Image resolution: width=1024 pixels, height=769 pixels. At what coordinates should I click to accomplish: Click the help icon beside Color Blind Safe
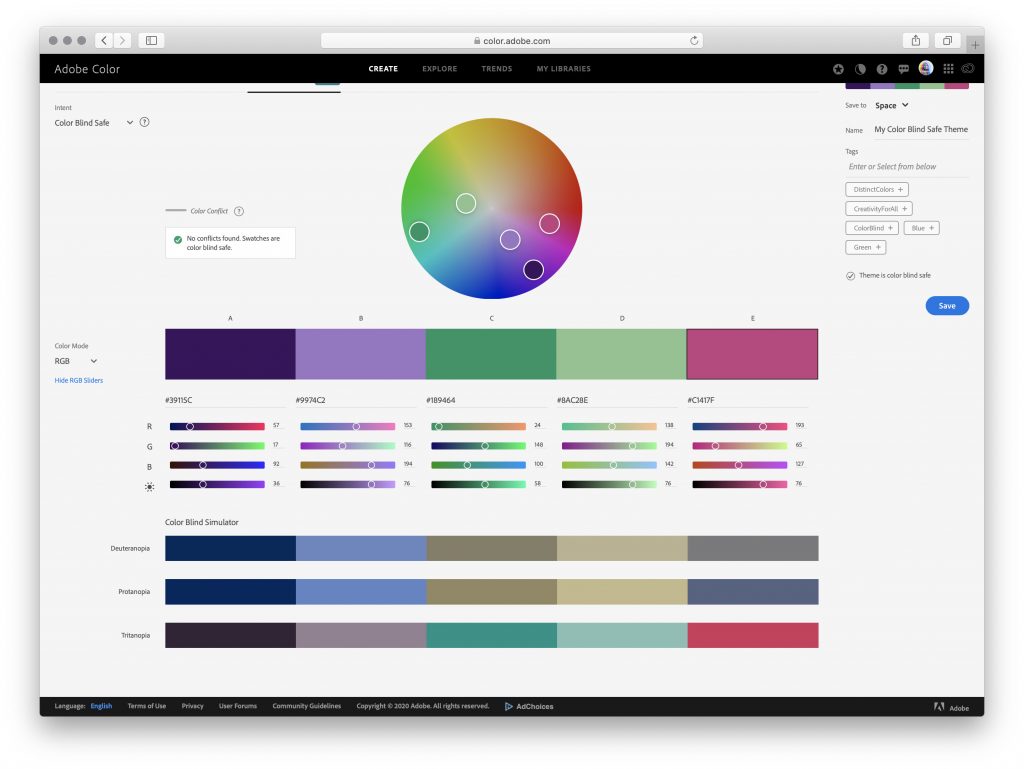coord(144,122)
